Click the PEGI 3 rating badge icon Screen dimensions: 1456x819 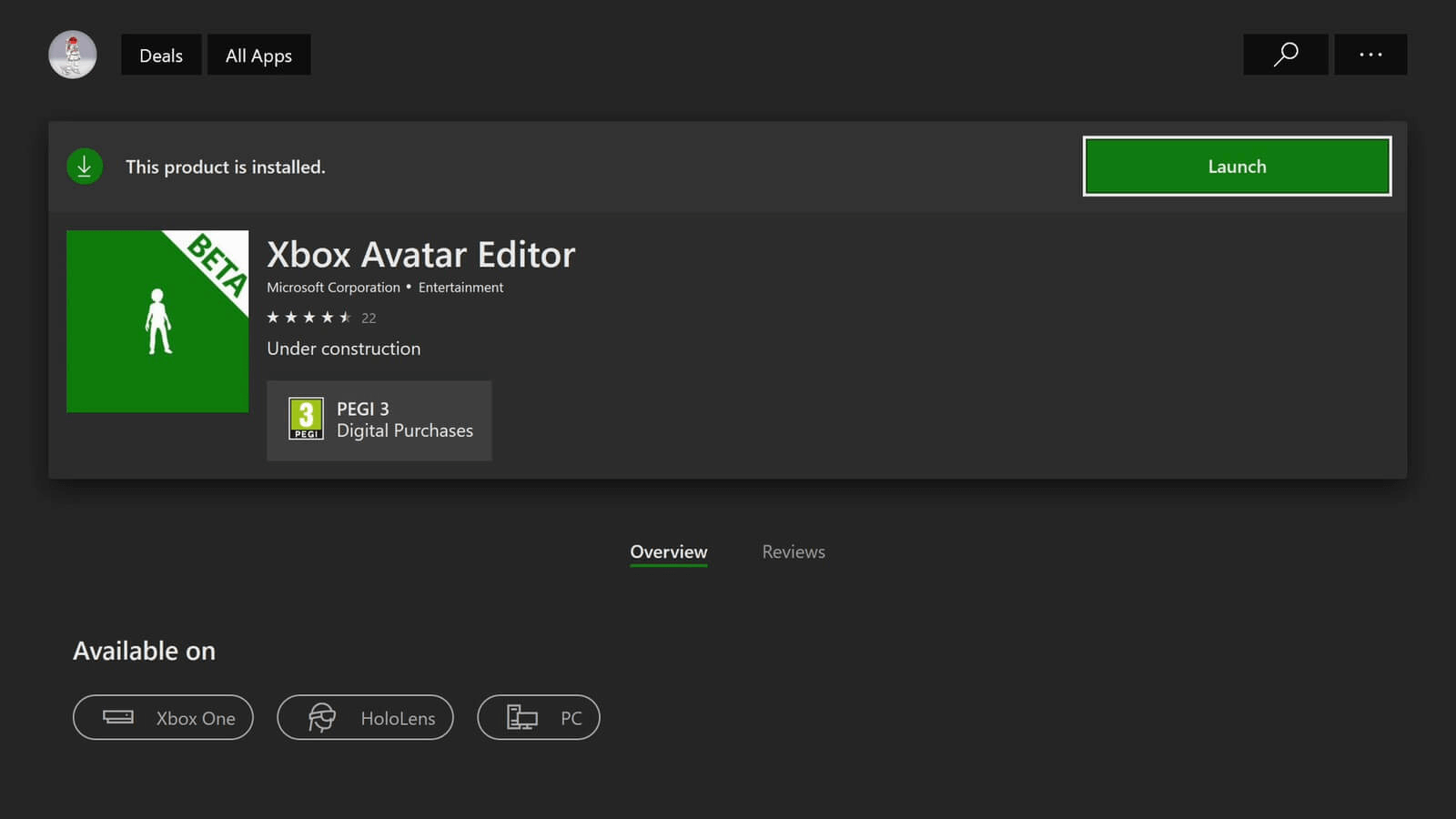click(x=306, y=419)
